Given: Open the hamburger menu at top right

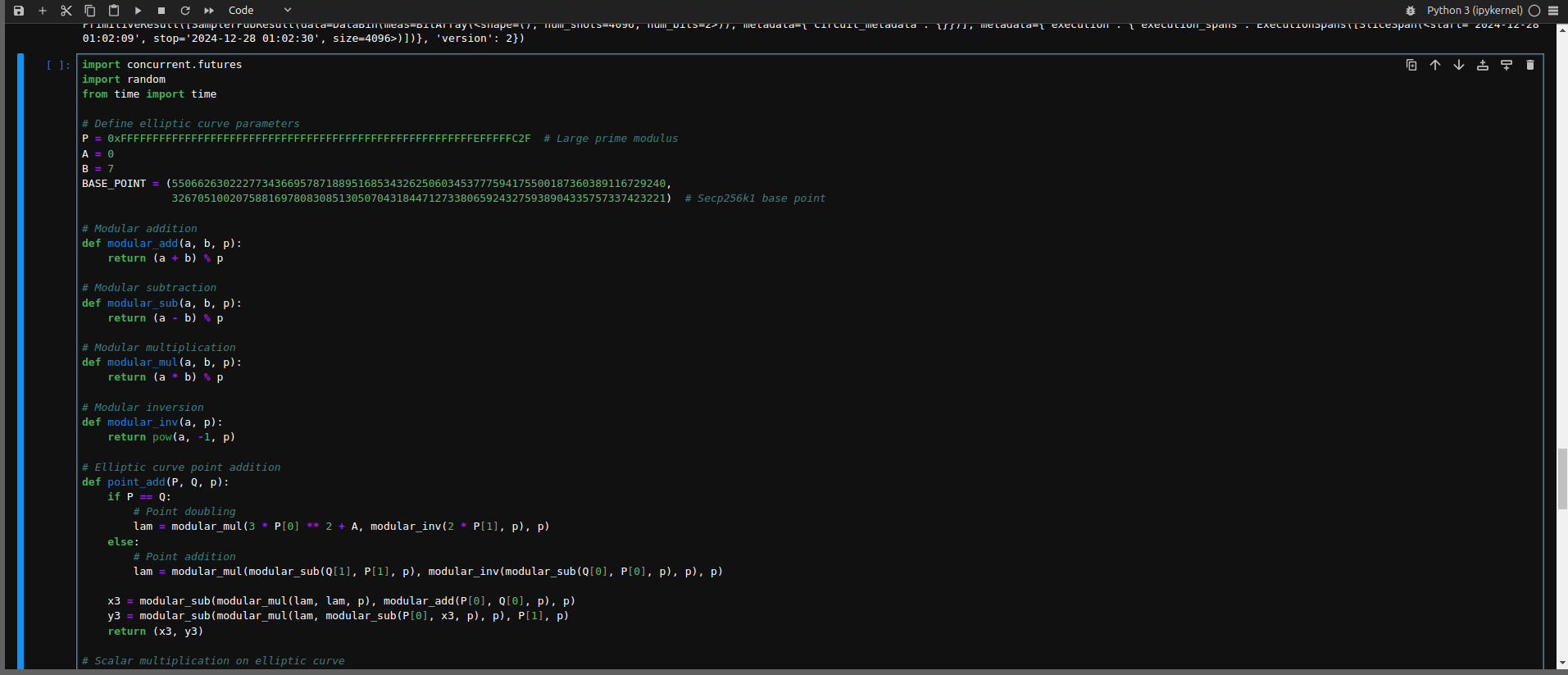Looking at the screenshot, I should pos(1553,11).
